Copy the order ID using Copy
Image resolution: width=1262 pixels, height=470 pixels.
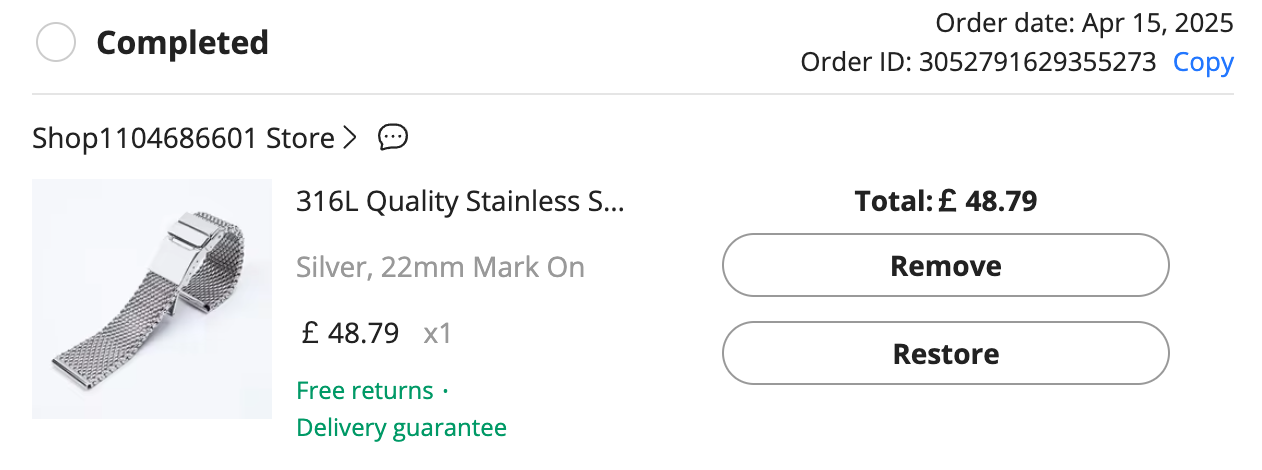tap(1203, 62)
